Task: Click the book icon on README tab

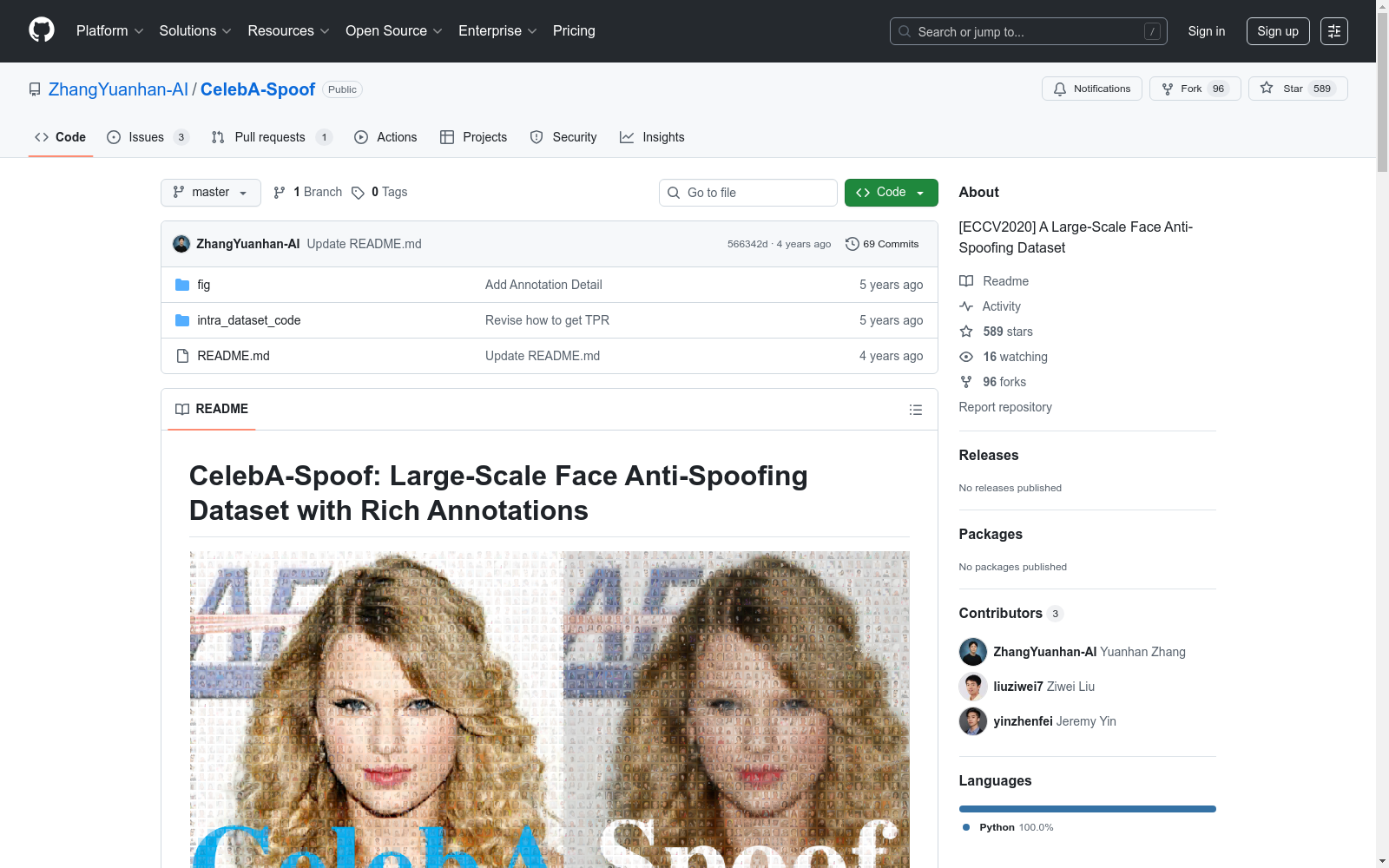Action: 182,409
